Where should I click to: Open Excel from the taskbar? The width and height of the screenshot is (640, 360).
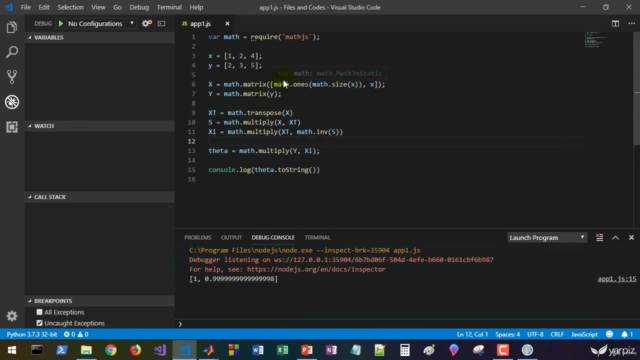click(282, 350)
